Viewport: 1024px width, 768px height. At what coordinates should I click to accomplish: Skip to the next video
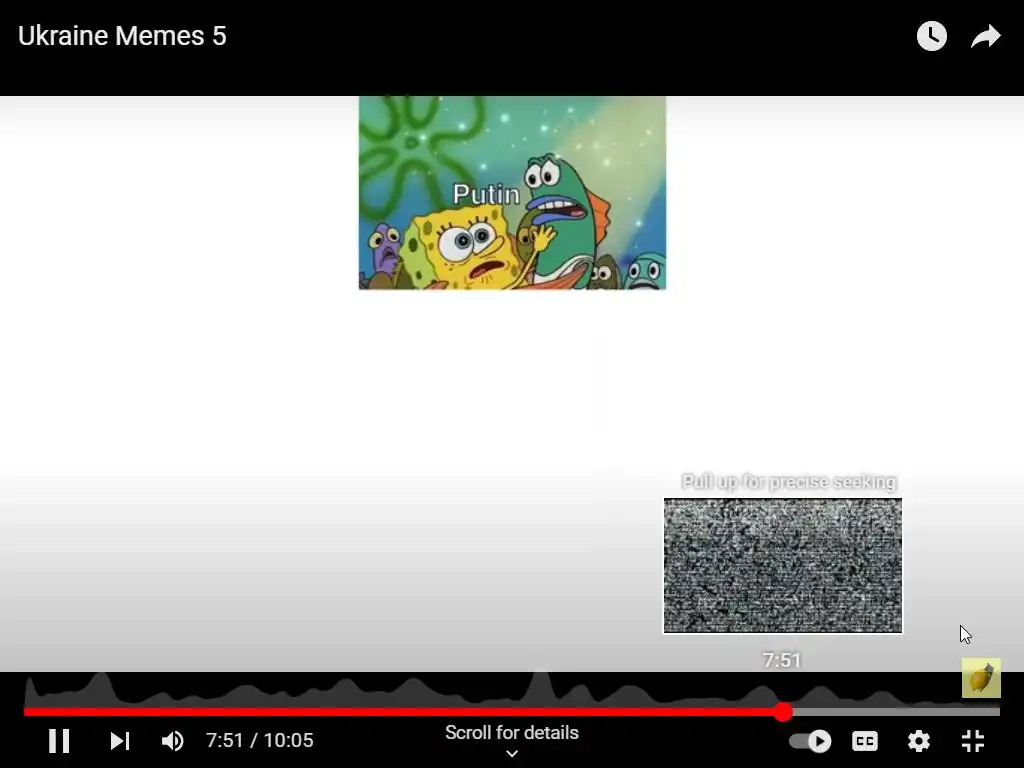[x=120, y=741]
